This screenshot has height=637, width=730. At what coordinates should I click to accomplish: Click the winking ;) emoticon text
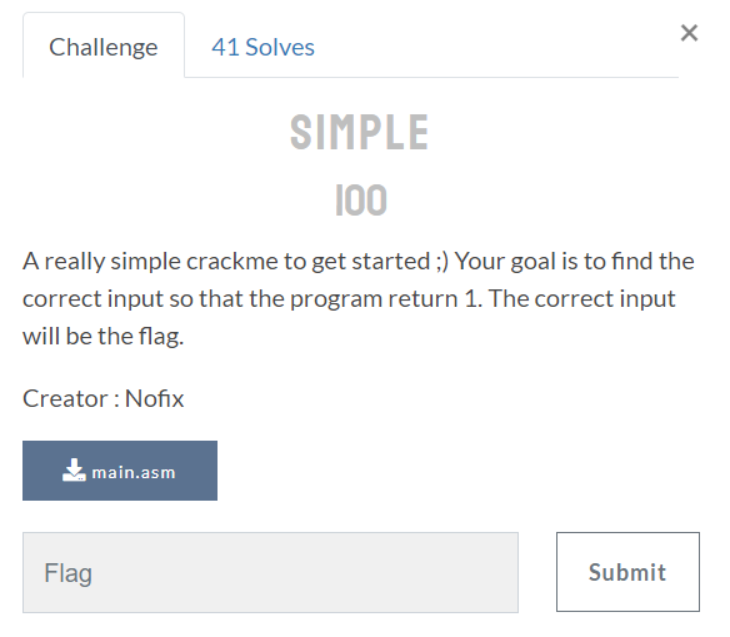(442, 261)
